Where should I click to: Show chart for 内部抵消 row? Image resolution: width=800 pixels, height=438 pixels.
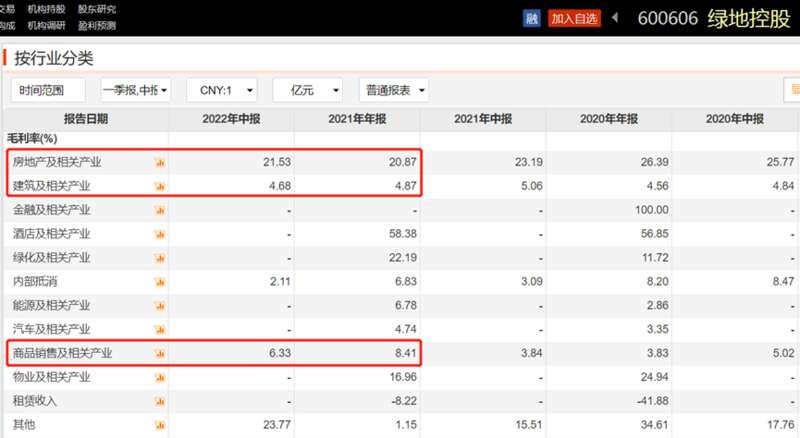[159, 282]
